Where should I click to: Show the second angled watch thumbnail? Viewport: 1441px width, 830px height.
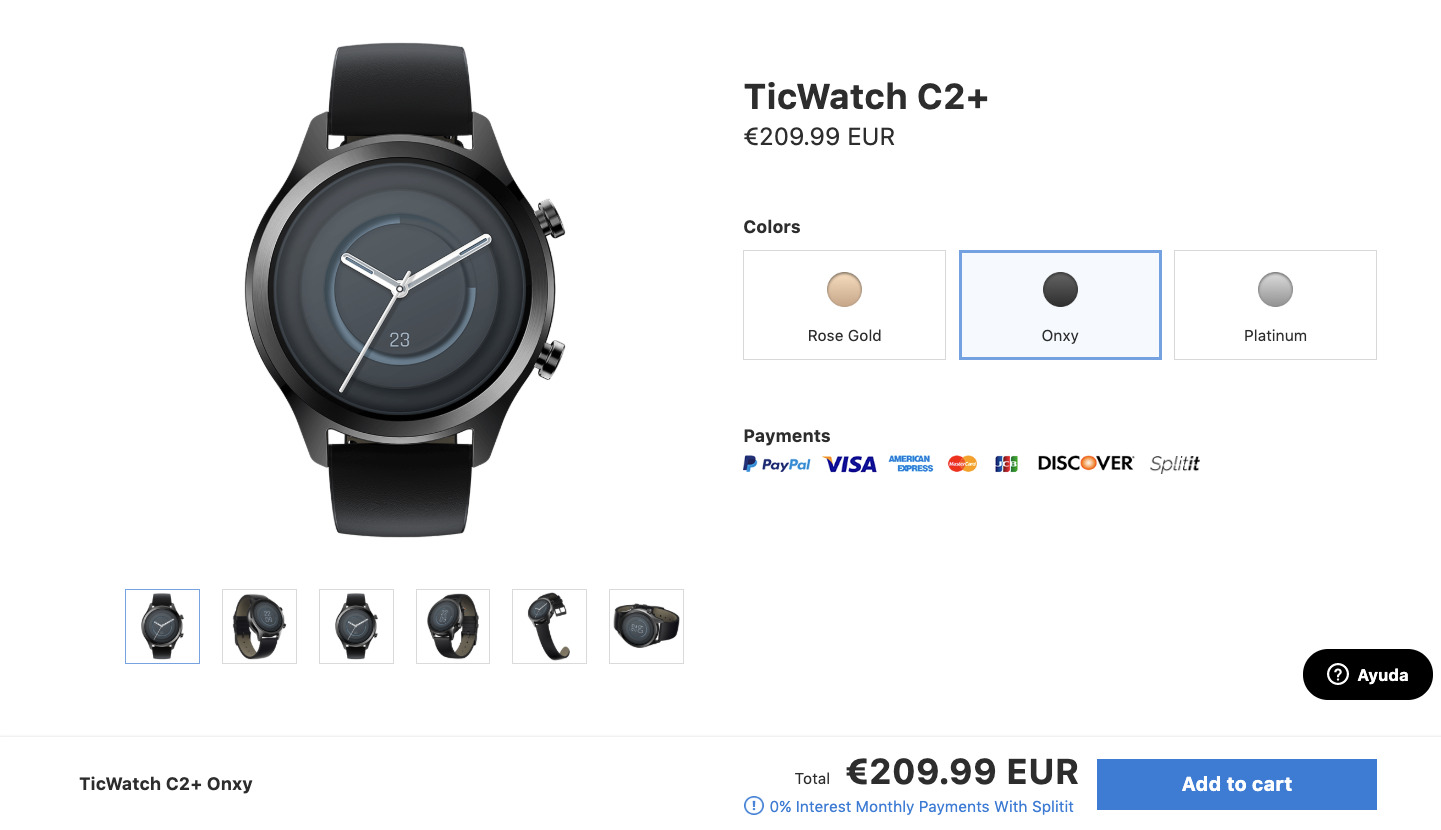click(259, 626)
